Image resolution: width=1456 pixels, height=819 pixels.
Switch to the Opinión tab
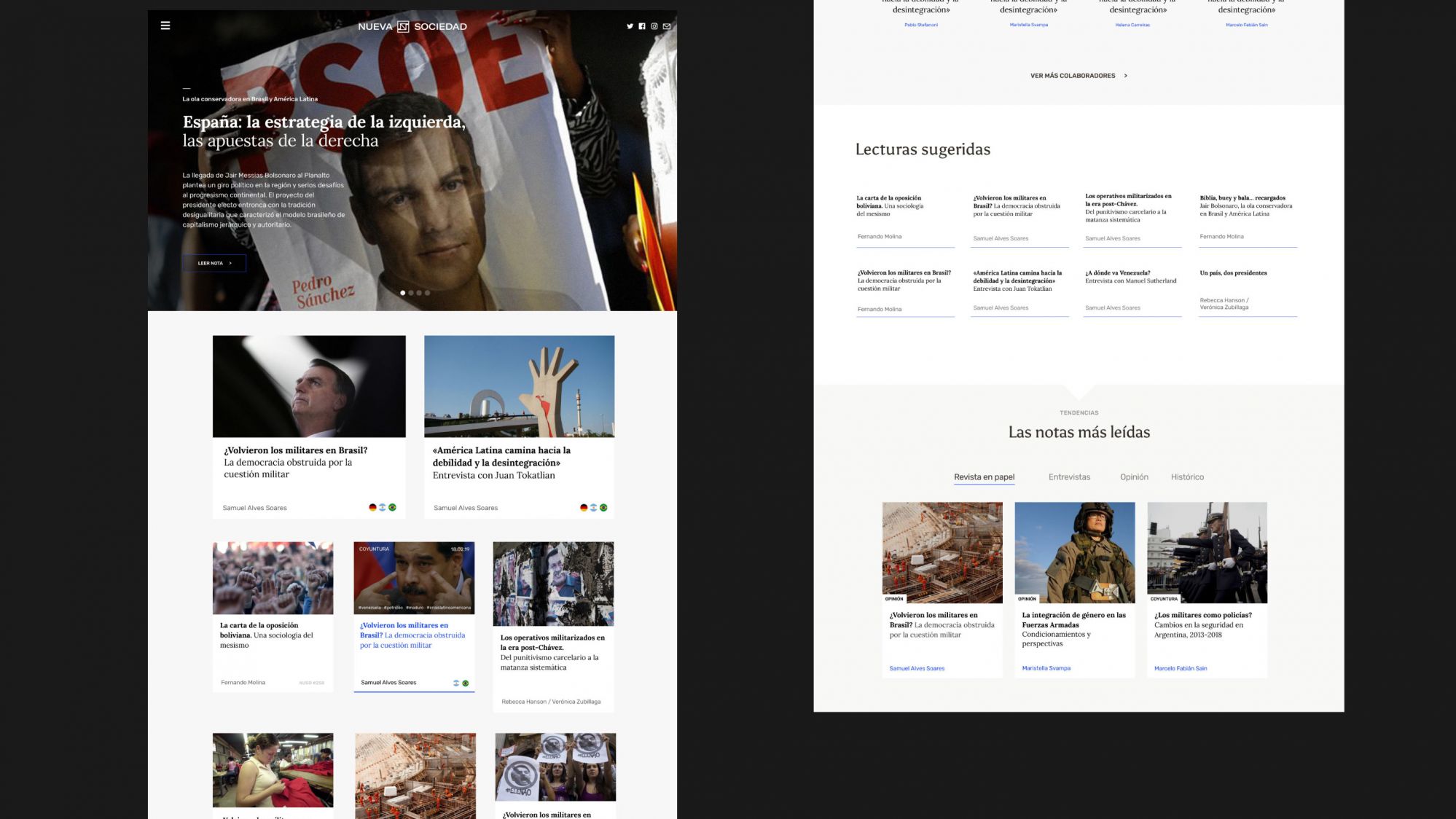1134,477
